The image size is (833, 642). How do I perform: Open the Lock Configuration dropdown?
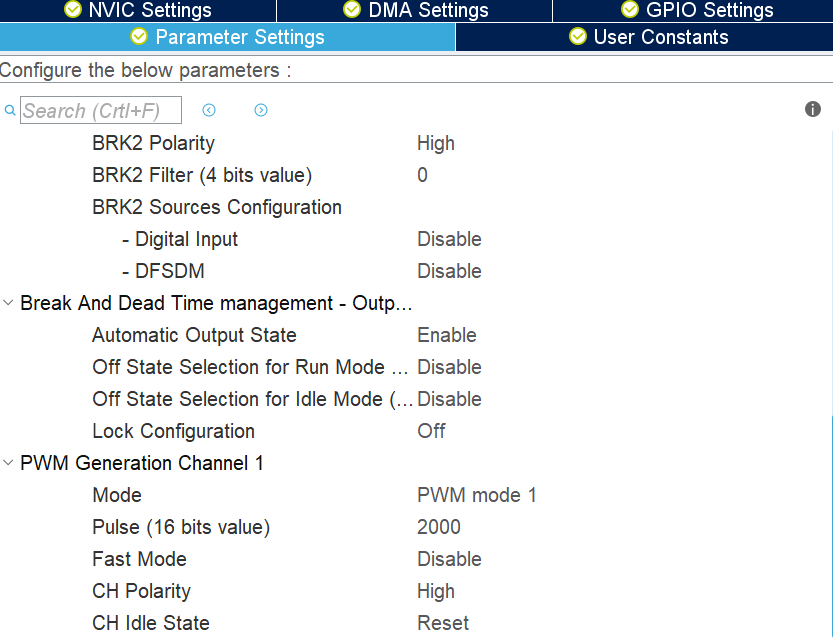click(431, 431)
